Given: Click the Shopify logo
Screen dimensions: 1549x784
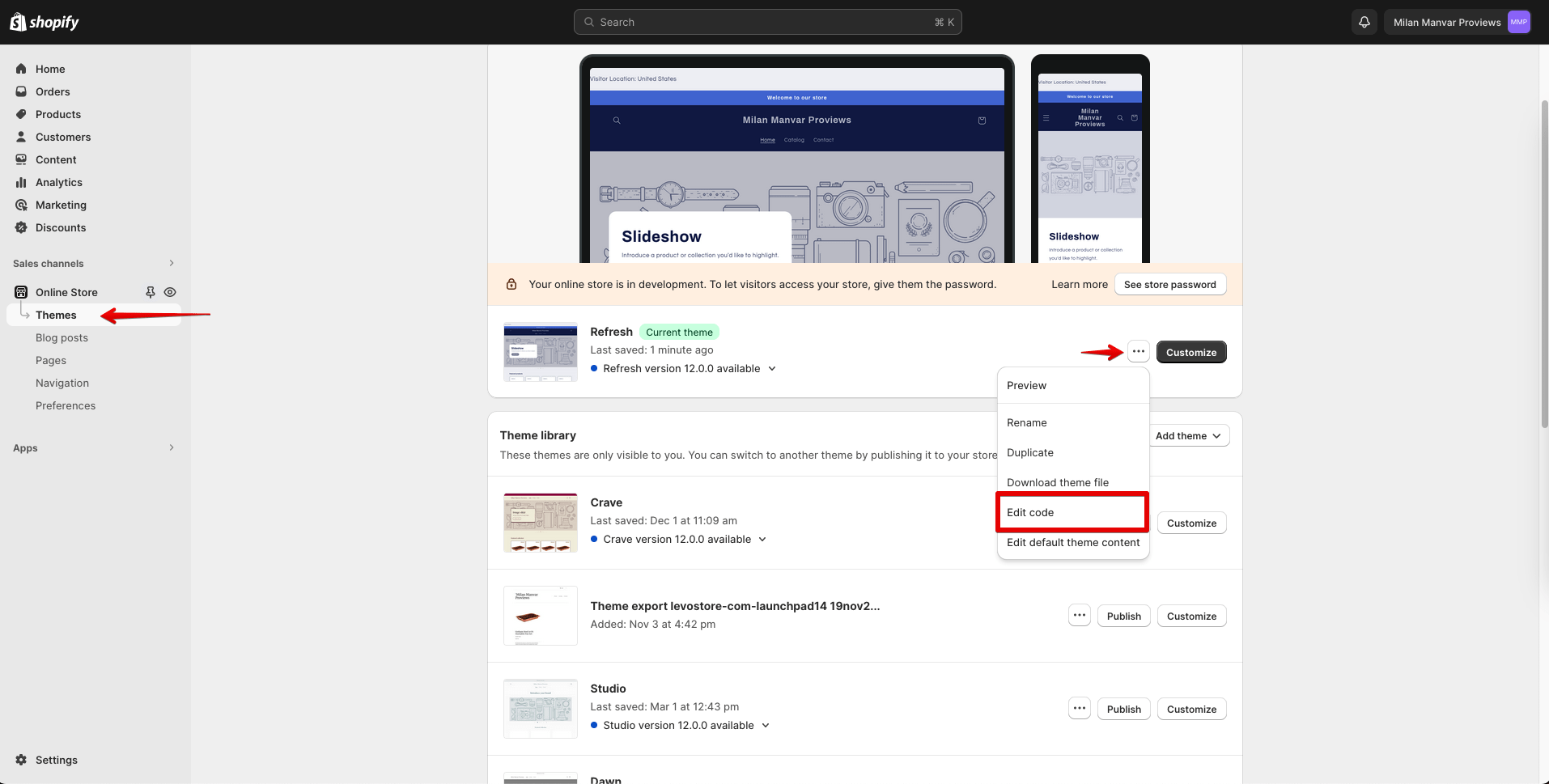Looking at the screenshot, I should pyautogui.click(x=45, y=22).
